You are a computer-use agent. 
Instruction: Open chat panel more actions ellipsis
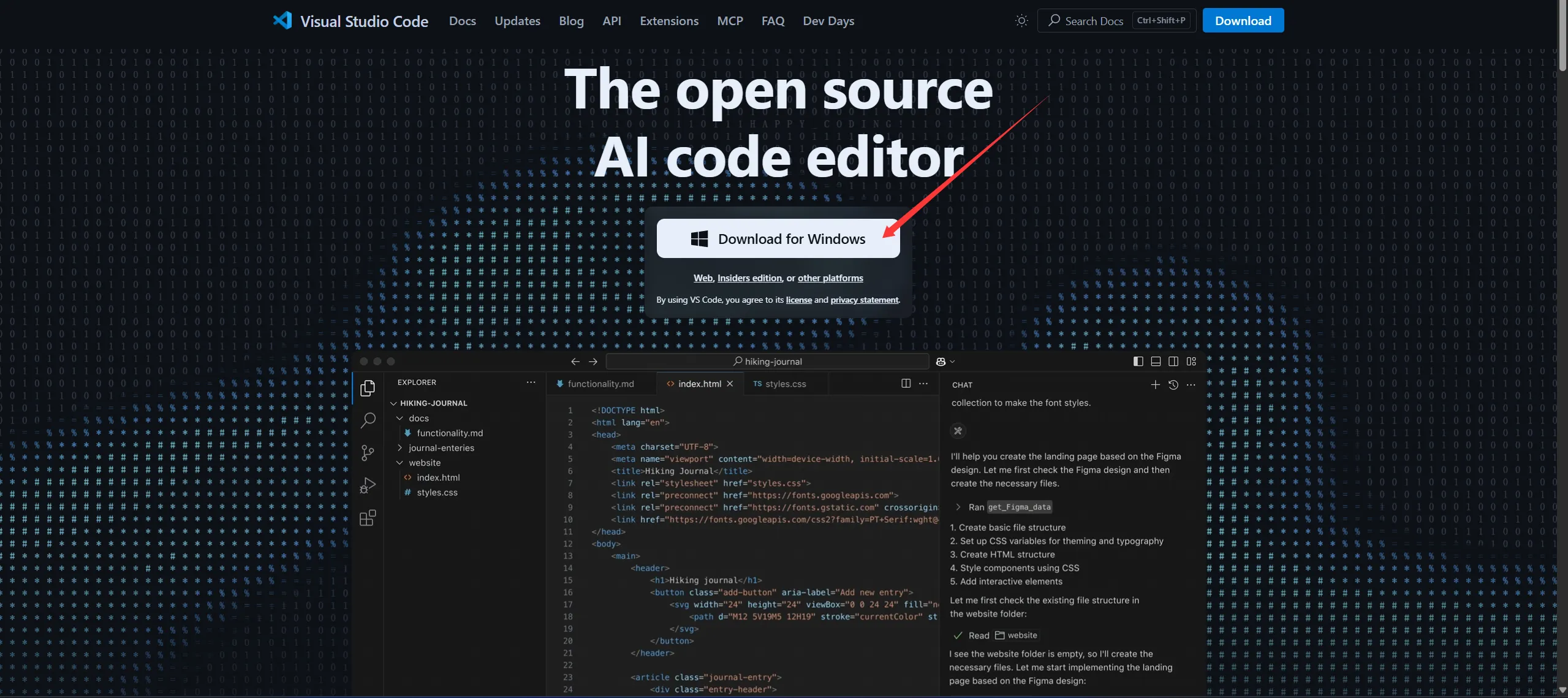click(1191, 385)
